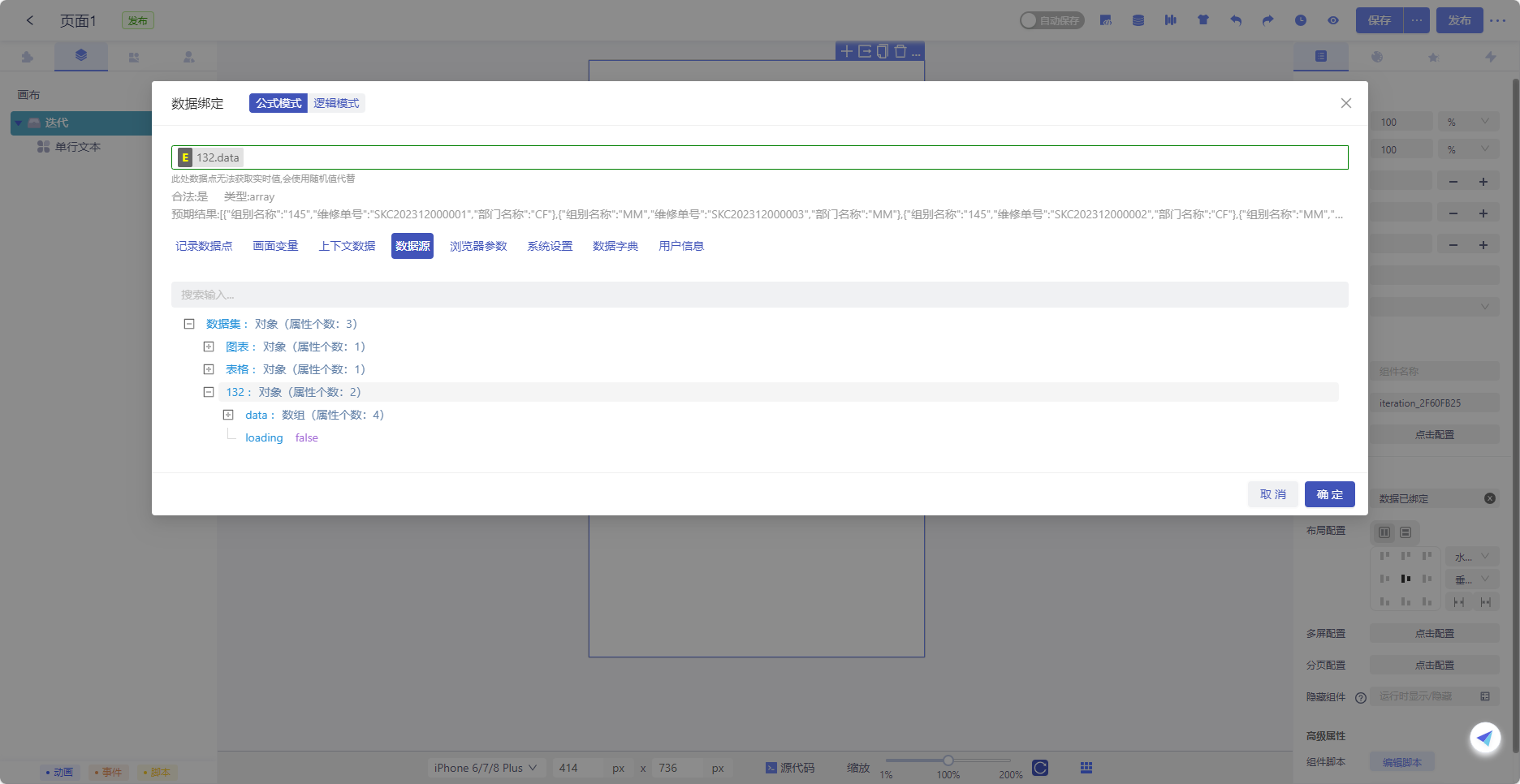Screen dimensions: 1520x784
Task: Open the 用户信息 tab
Action: click(x=681, y=246)
